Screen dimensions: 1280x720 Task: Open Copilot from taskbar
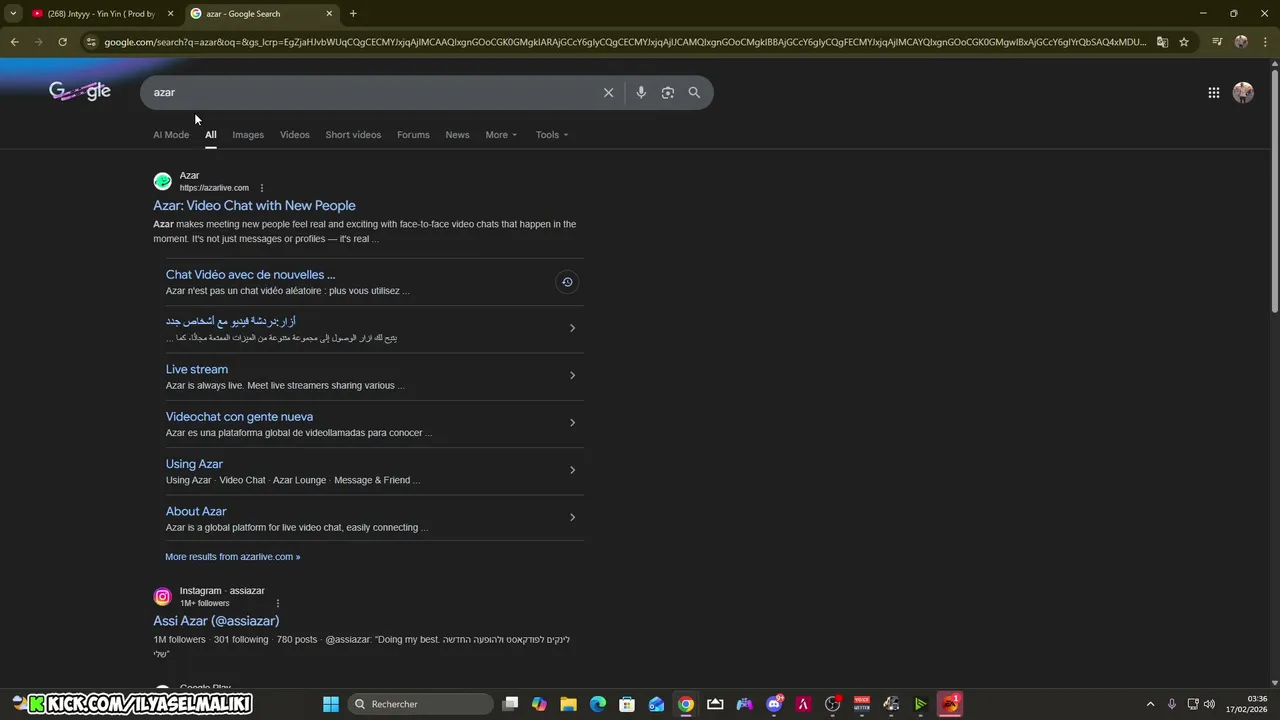[x=539, y=704]
